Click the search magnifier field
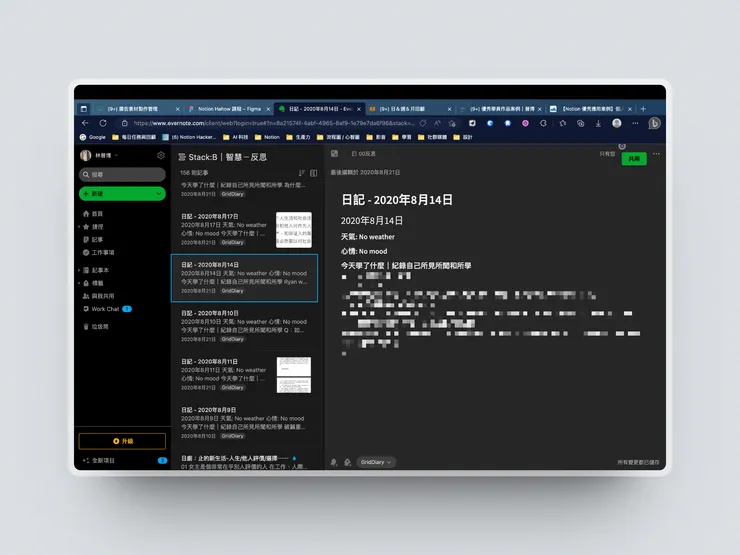Viewport: 740px width, 555px height. click(x=122, y=175)
